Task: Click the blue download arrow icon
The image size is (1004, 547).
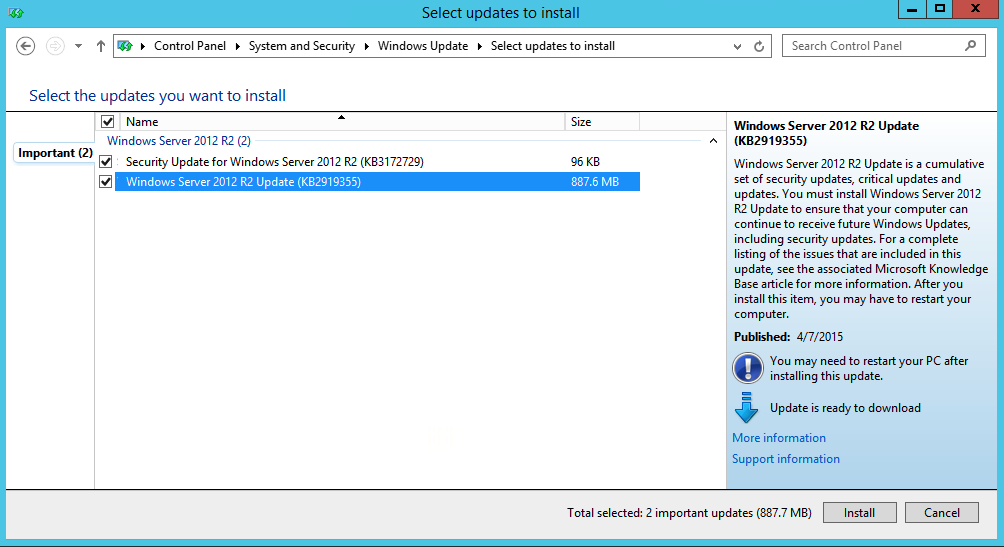Action: (747, 408)
